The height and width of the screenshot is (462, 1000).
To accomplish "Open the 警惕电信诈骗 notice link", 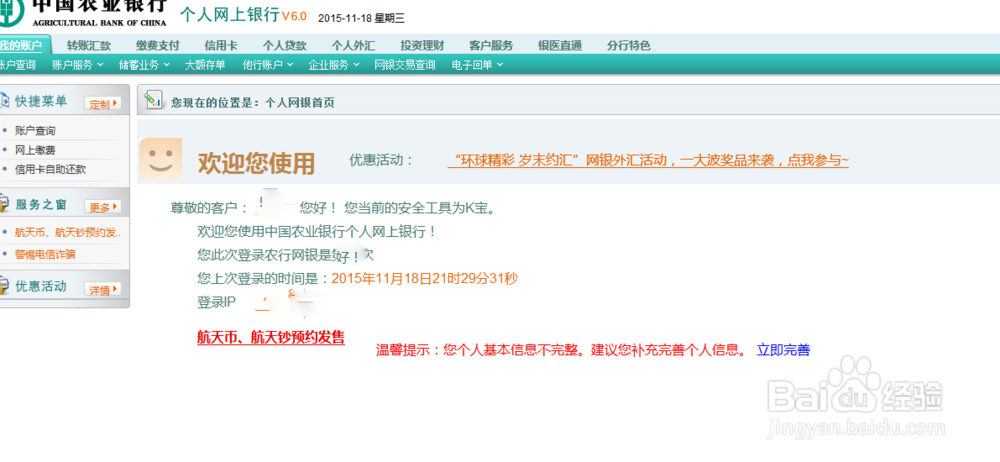I will (45, 254).
